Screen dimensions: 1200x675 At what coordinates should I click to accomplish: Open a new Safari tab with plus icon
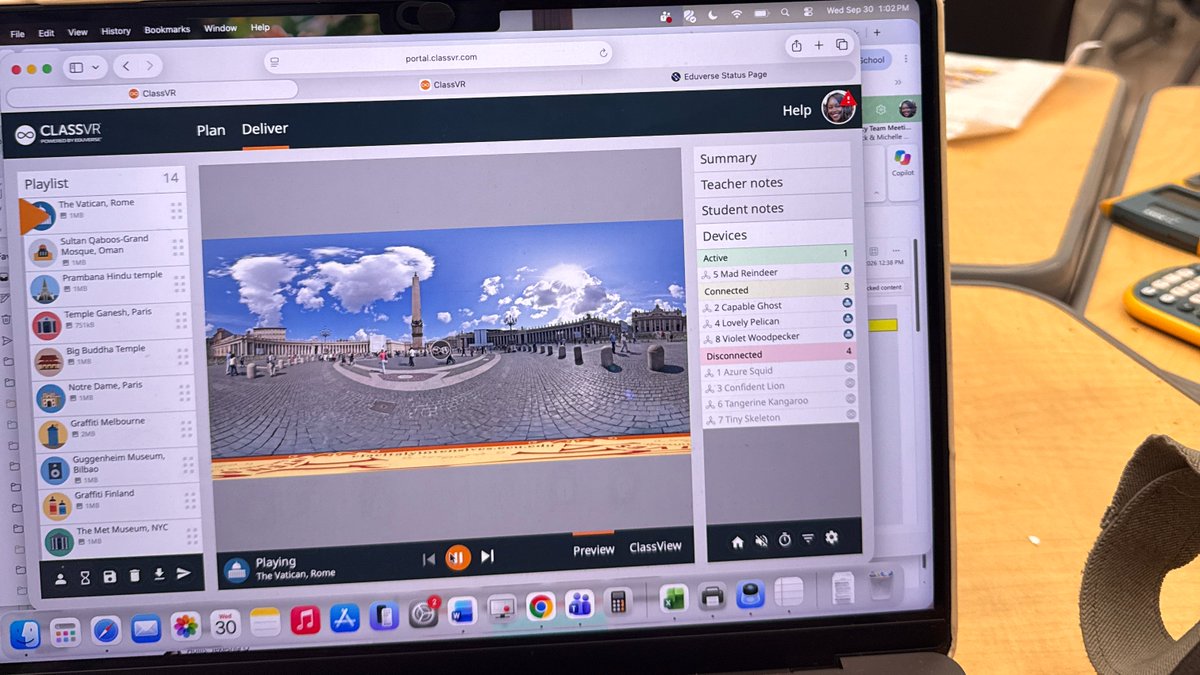pos(819,46)
